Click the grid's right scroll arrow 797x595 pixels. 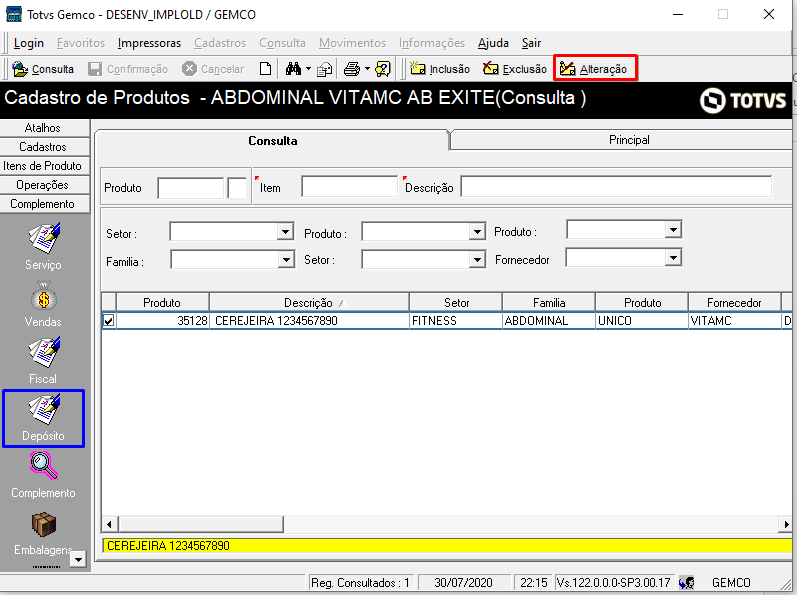tap(786, 524)
